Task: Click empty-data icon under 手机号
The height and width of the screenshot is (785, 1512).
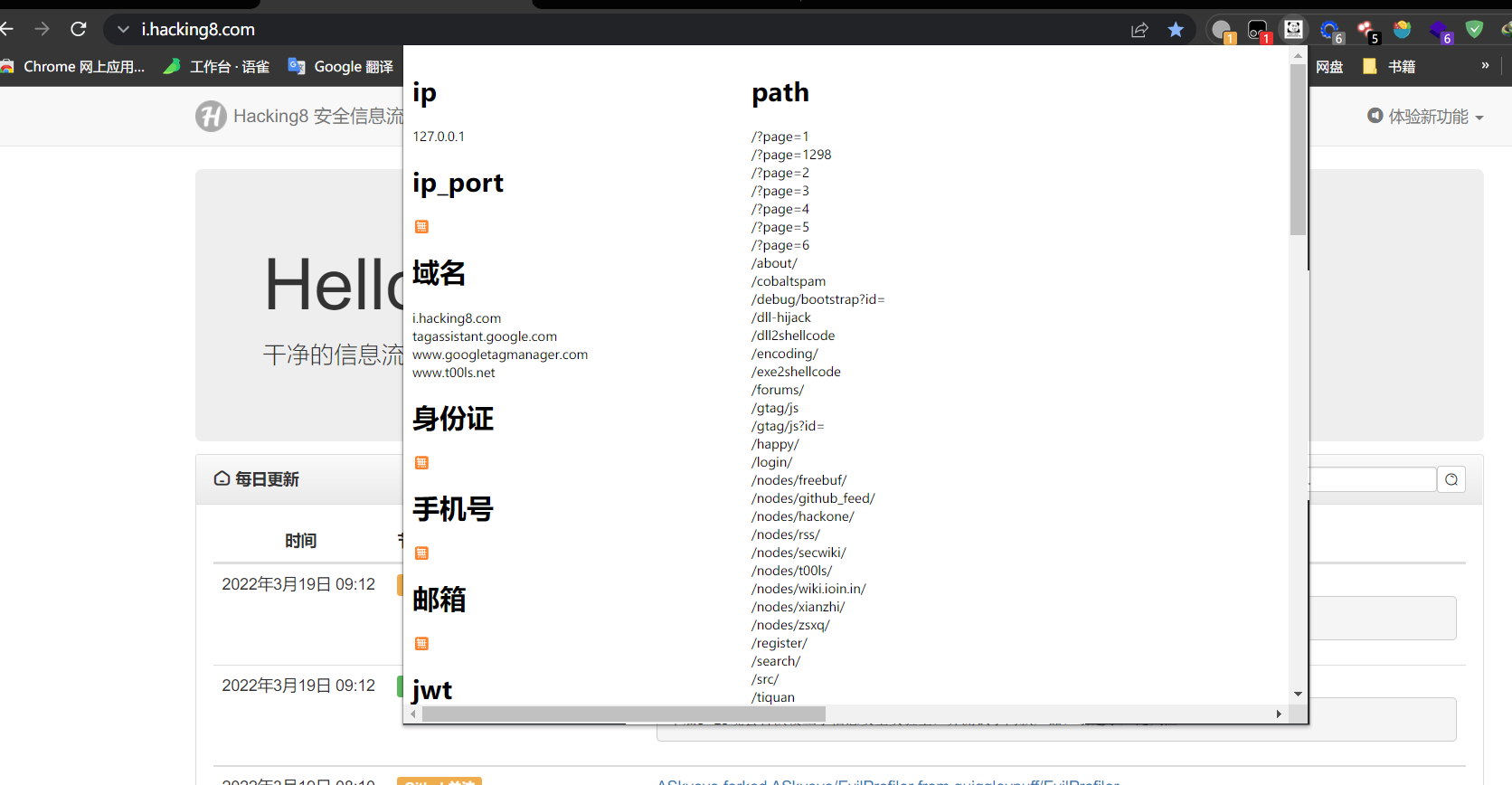Action: point(421,553)
